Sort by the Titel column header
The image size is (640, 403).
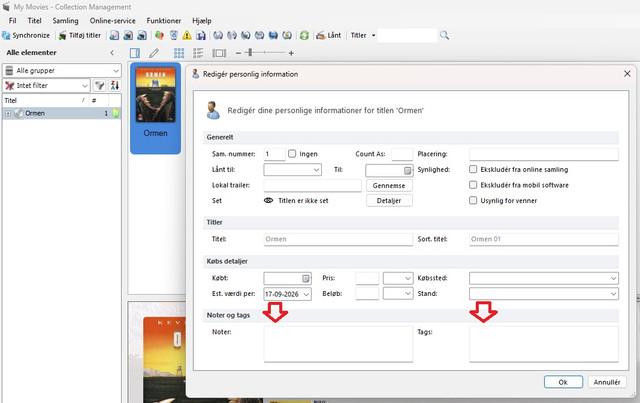[46, 100]
